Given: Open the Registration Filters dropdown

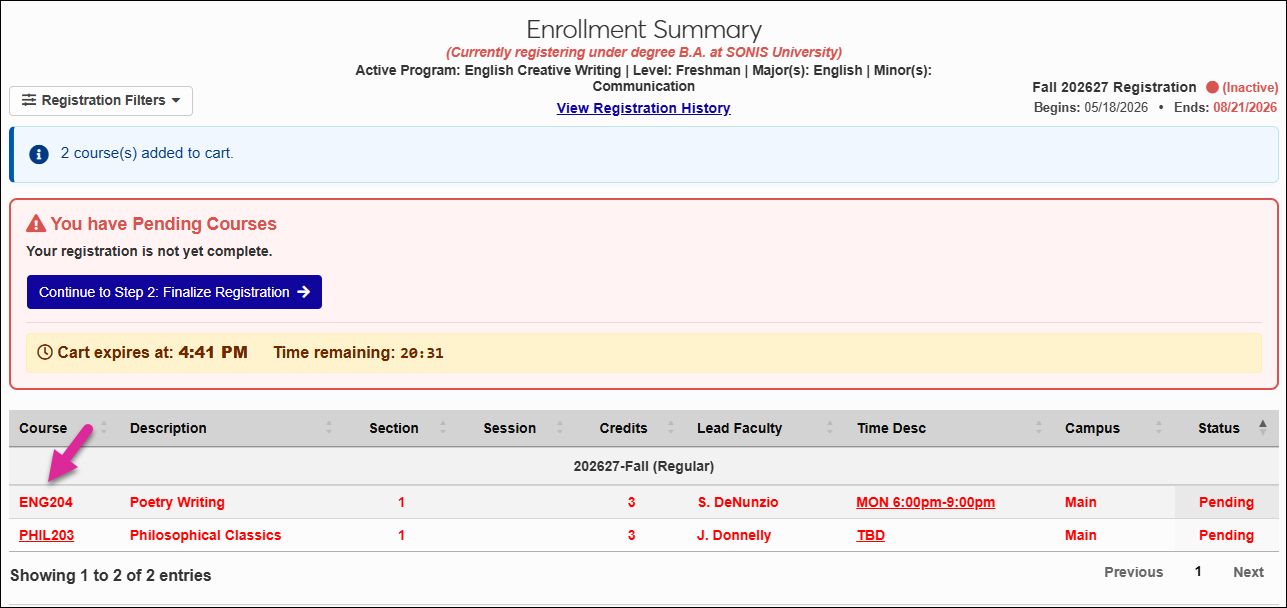Looking at the screenshot, I should point(101,100).
